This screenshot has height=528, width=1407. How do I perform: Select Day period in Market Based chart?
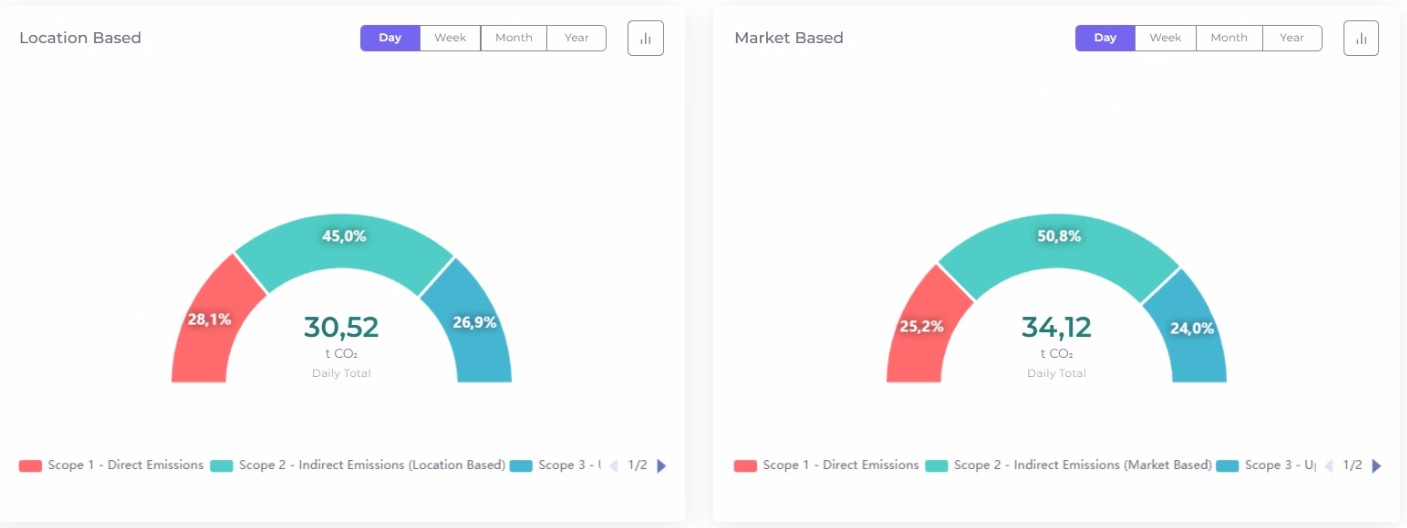click(x=1105, y=38)
